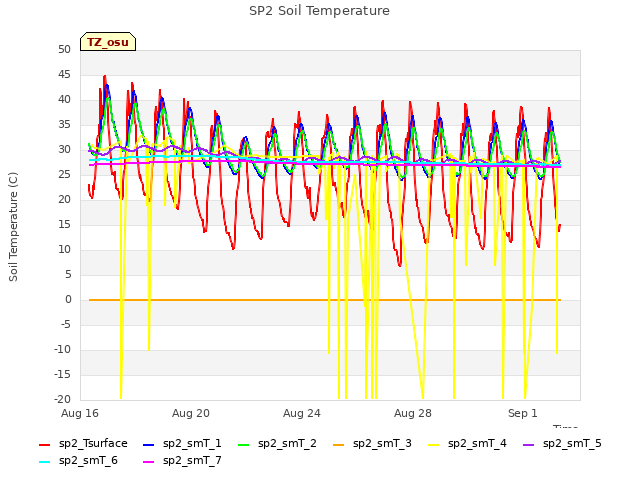
Task: Click the 50 y-axis tick label
Action: (x=64, y=50)
